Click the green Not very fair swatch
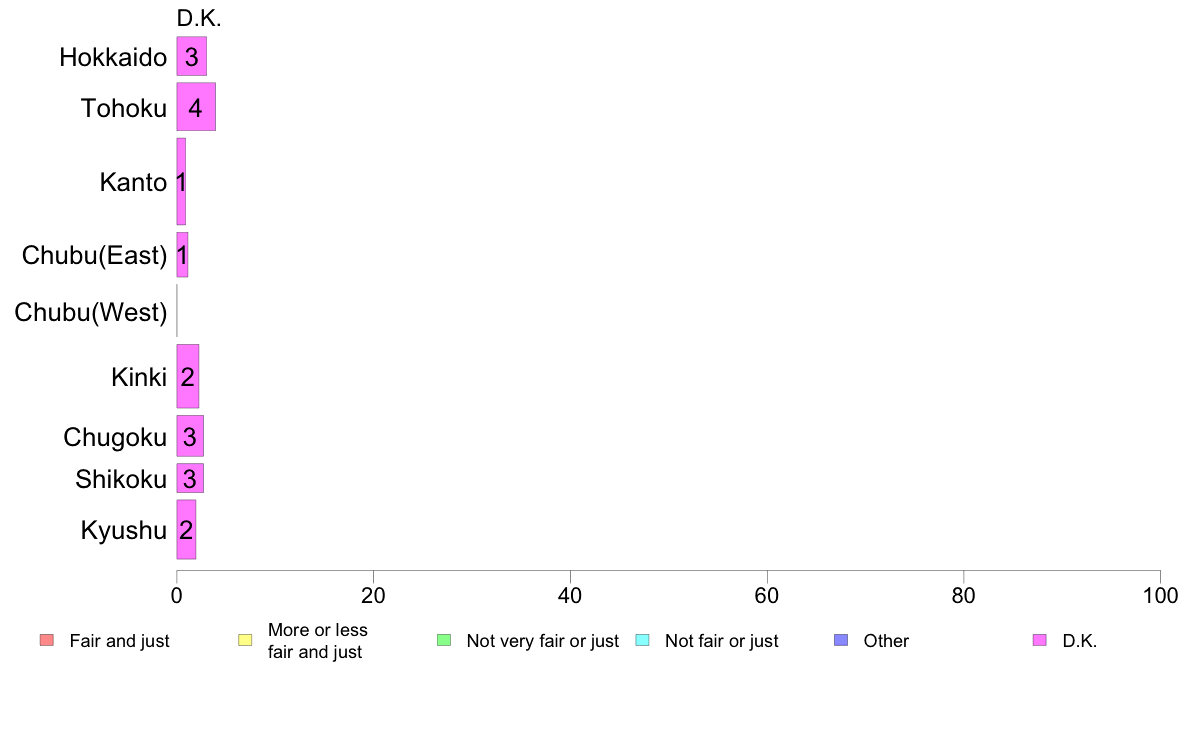This screenshot has height=736, width=1188. click(444, 640)
